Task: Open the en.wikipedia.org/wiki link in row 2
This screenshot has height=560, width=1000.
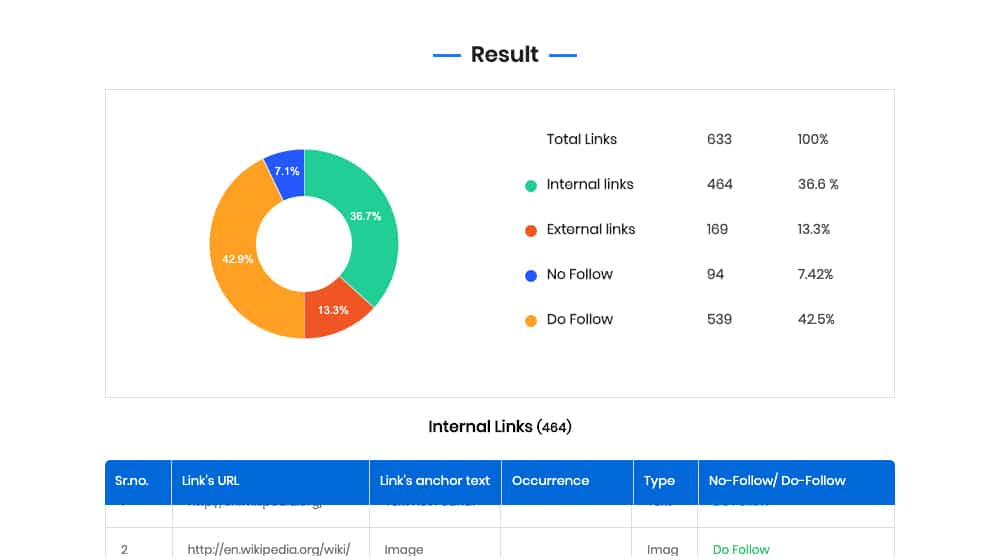Action: 268,549
